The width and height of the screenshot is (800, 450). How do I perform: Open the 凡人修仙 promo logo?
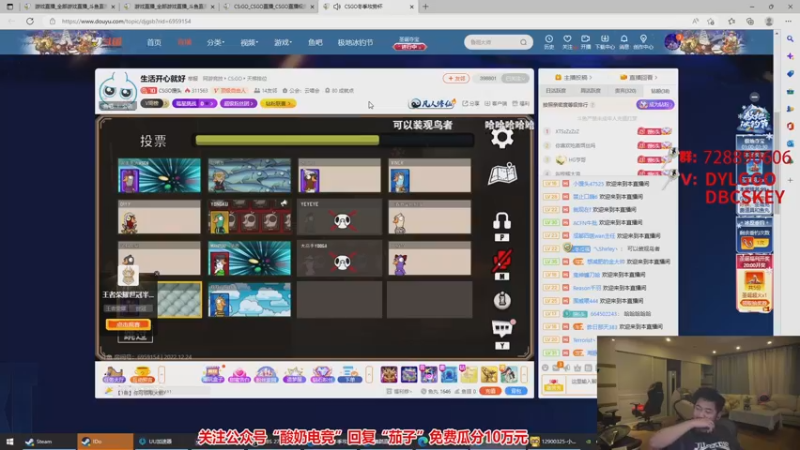pos(432,104)
